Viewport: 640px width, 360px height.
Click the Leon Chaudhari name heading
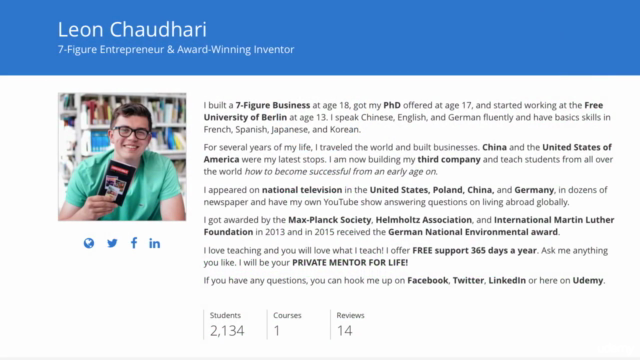coord(132,29)
